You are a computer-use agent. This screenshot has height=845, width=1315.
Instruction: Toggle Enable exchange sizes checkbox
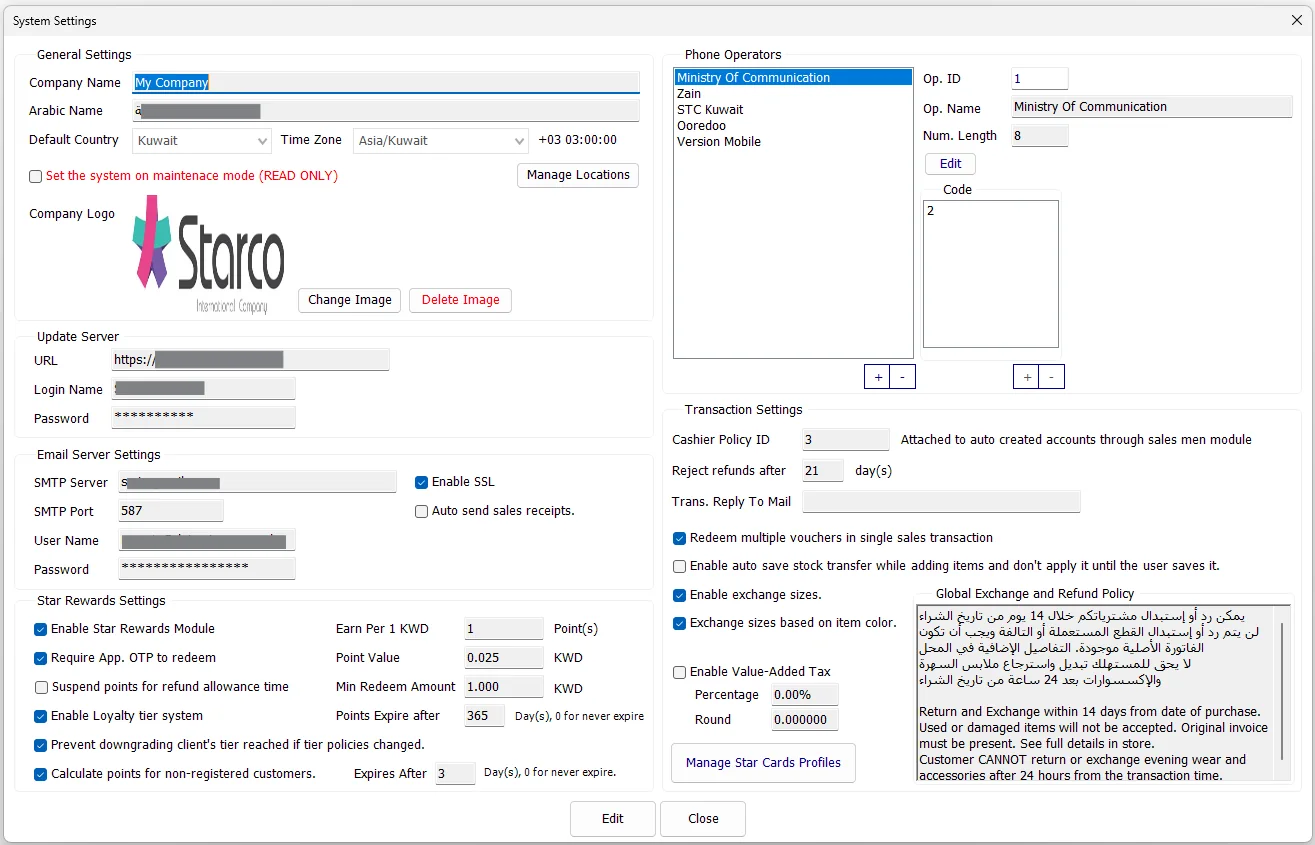(680, 595)
